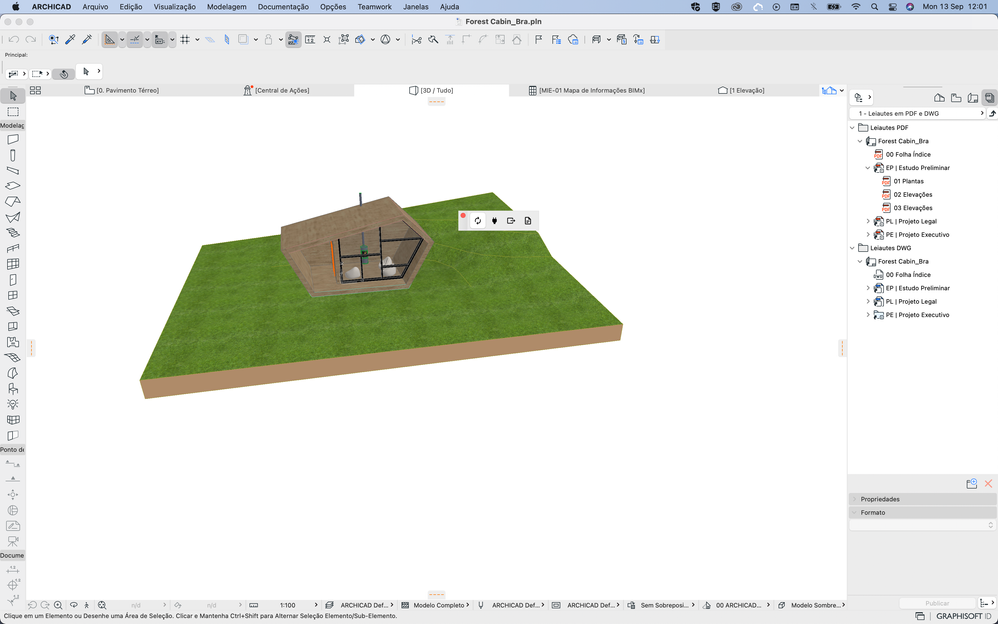The height and width of the screenshot is (624, 998).
Task: Select the Wall tool in the toolbox
Action: coord(13,139)
